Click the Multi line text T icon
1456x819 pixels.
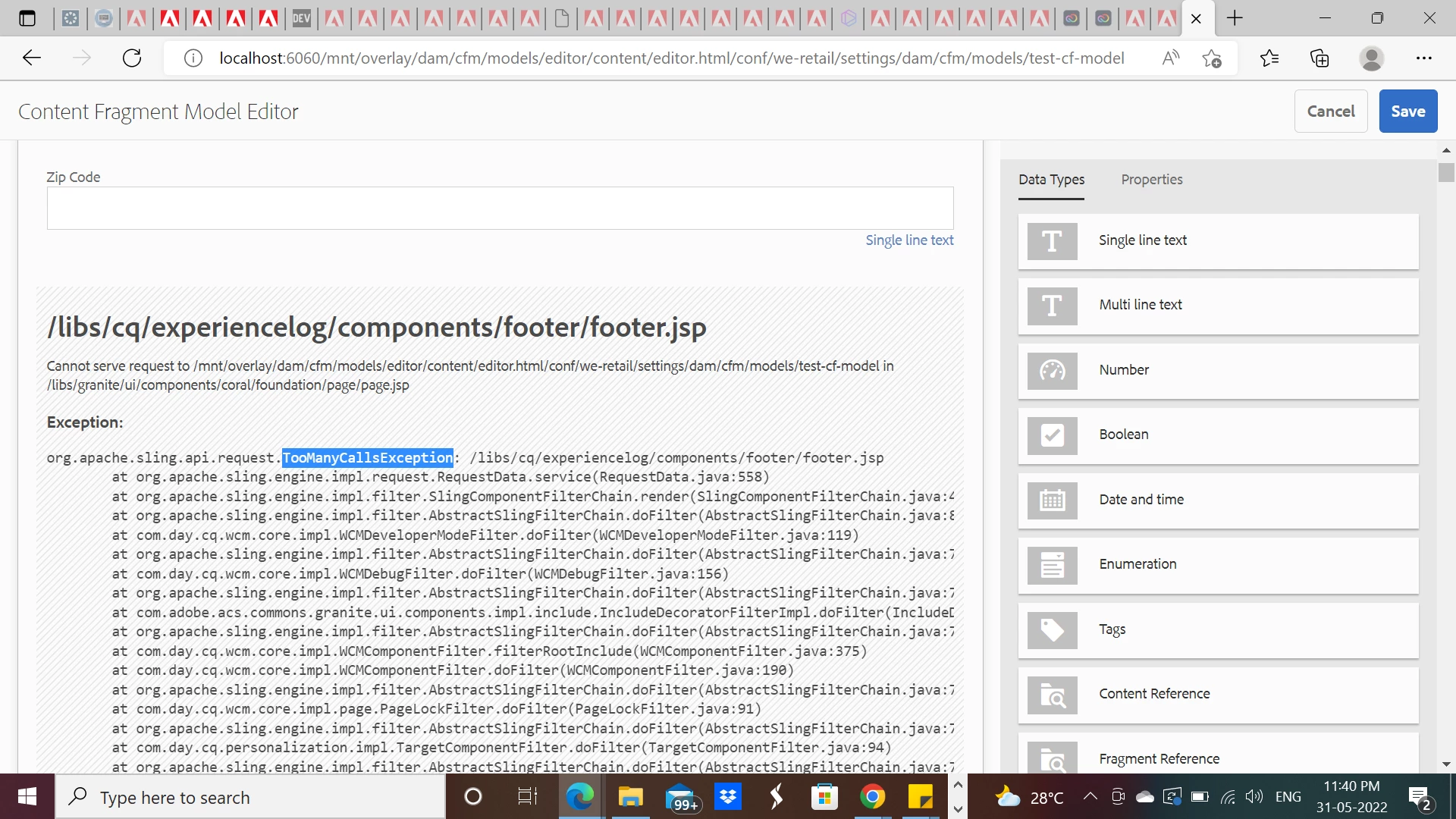click(x=1052, y=306)
